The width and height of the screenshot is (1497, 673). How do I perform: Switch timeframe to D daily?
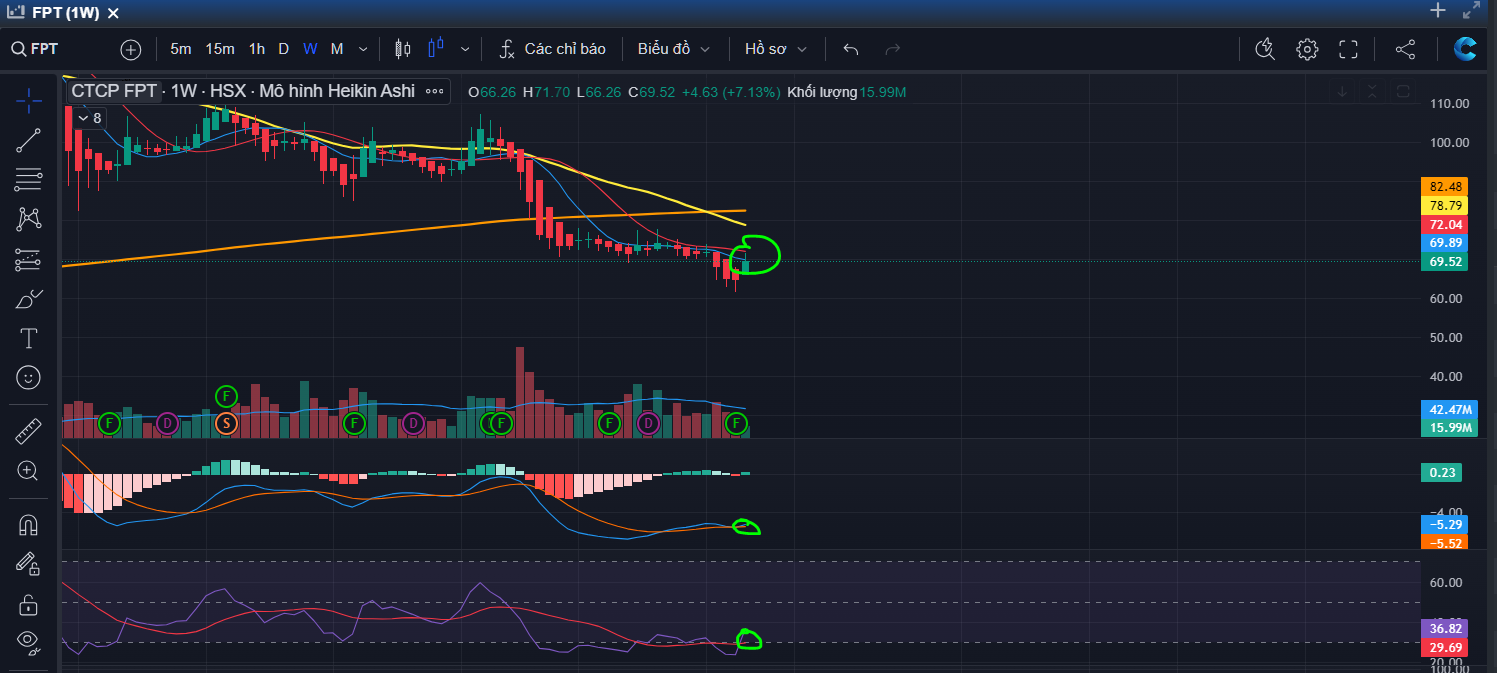click(x=284, y=49)
